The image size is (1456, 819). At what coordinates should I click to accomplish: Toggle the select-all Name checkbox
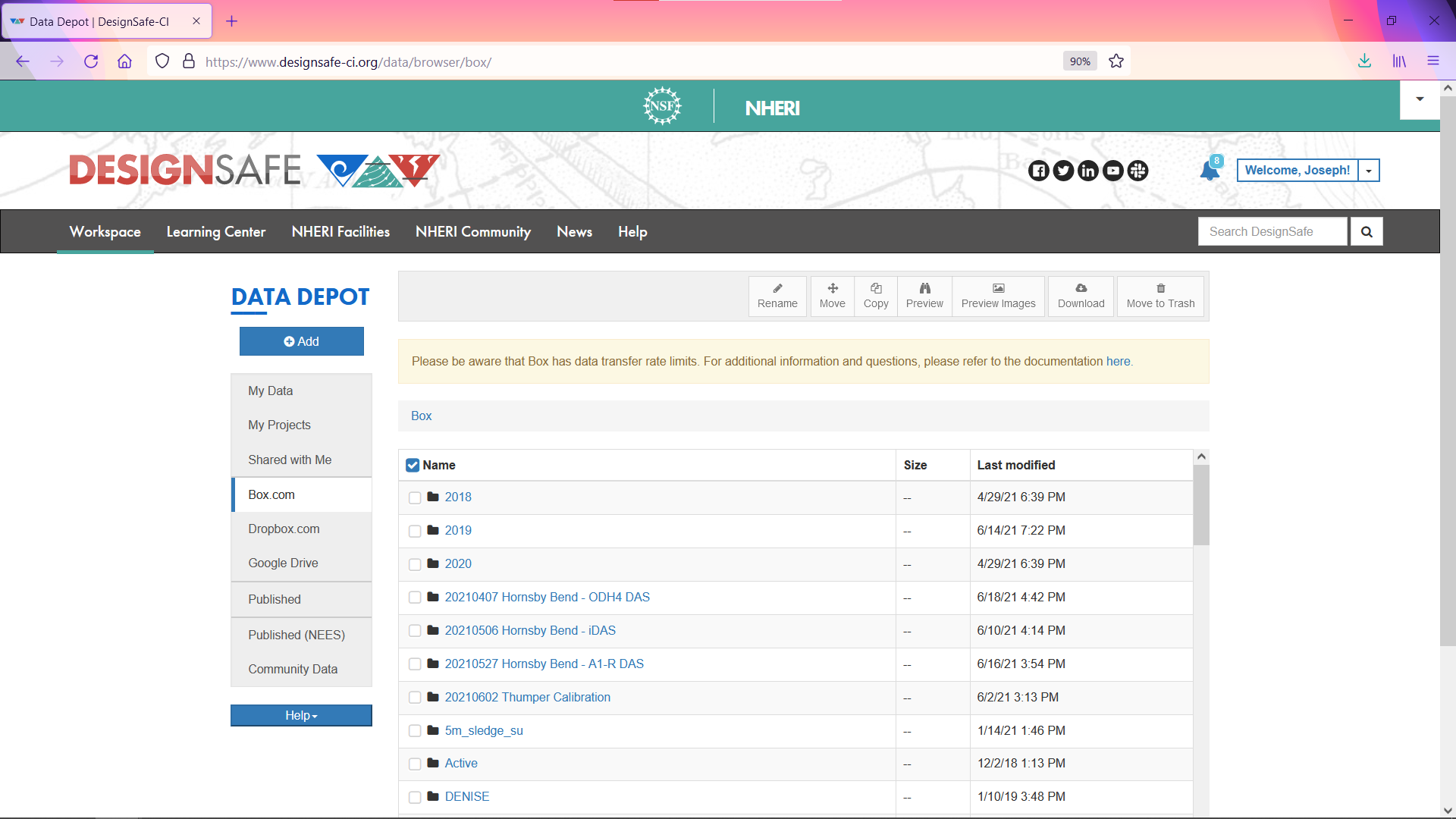point(413,465)
